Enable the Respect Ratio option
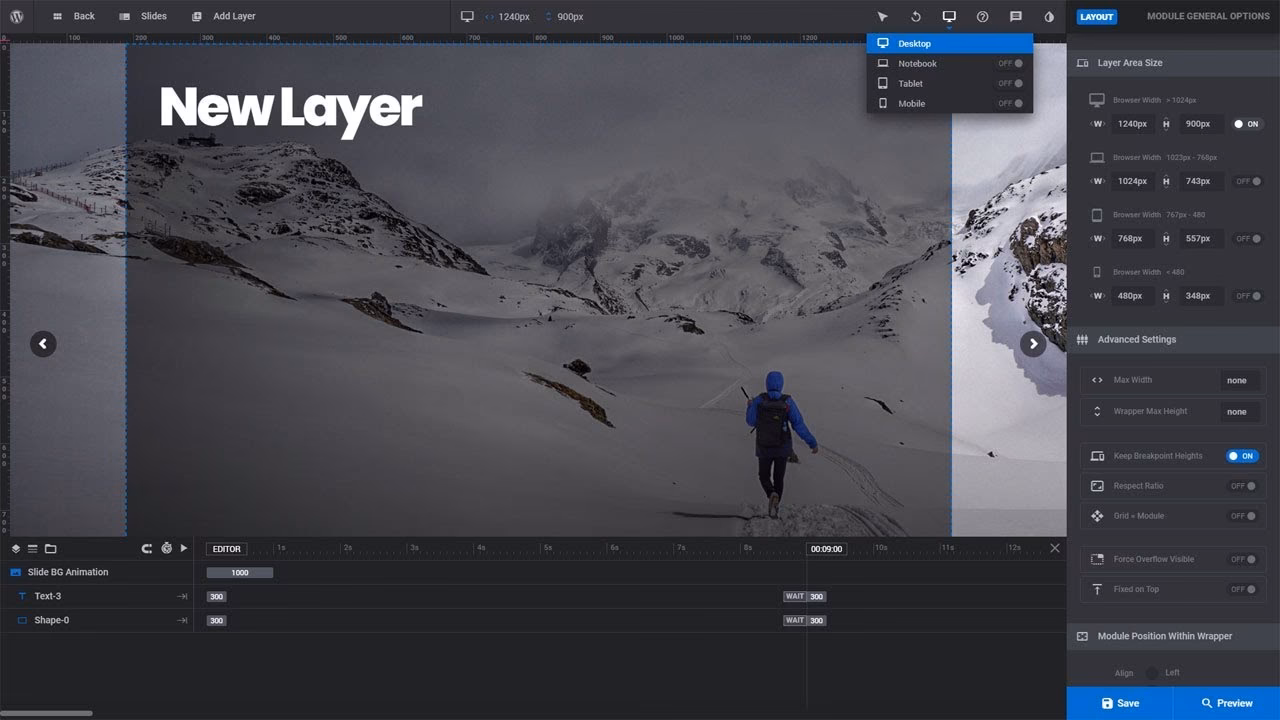 (1243, 485)
